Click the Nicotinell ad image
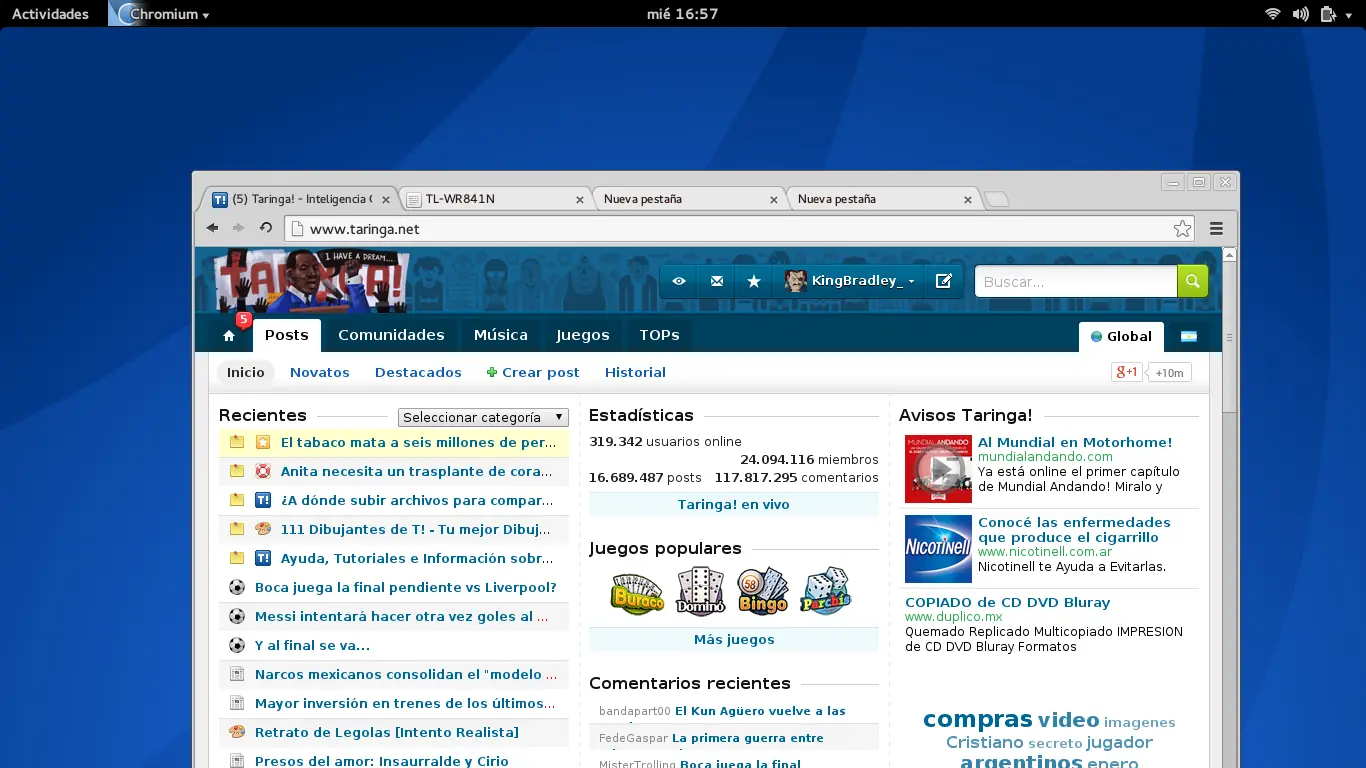 938,549
